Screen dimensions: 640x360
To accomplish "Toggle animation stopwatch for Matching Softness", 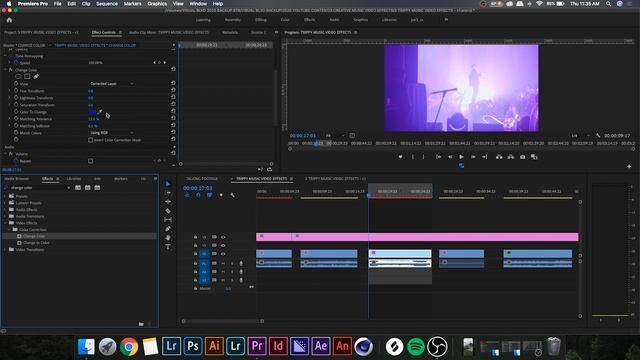I will pyautogui.click(x=16, y=126).
